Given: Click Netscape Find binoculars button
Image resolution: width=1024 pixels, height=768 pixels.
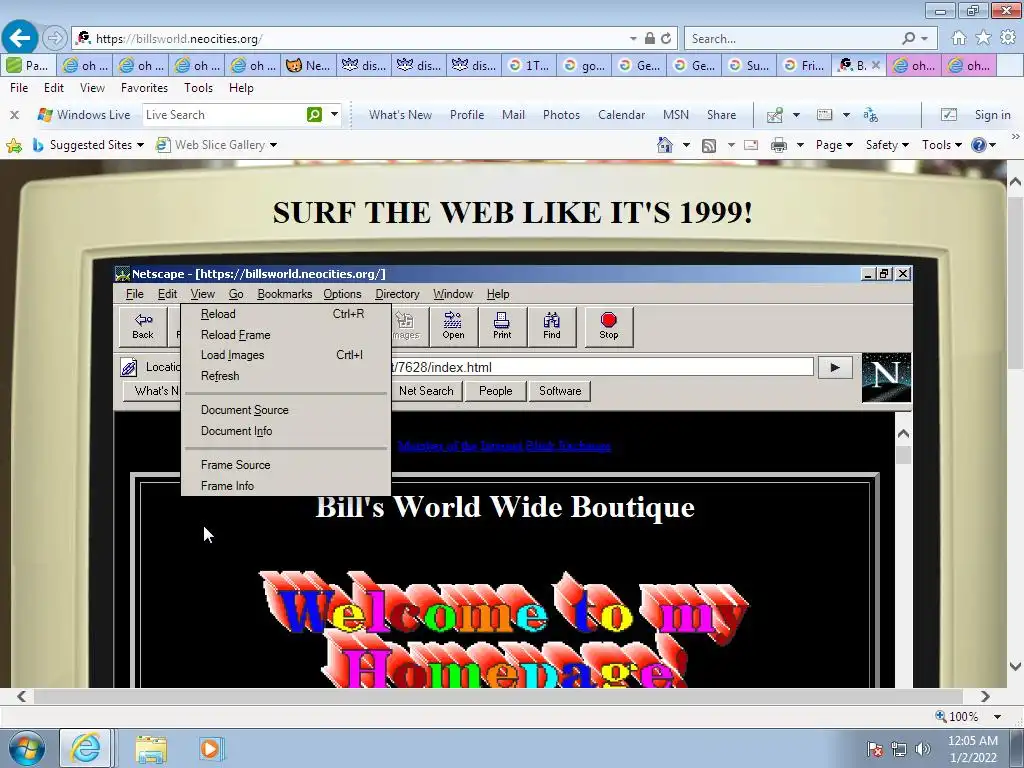Looking at the screenshot, I should (552, 326).
